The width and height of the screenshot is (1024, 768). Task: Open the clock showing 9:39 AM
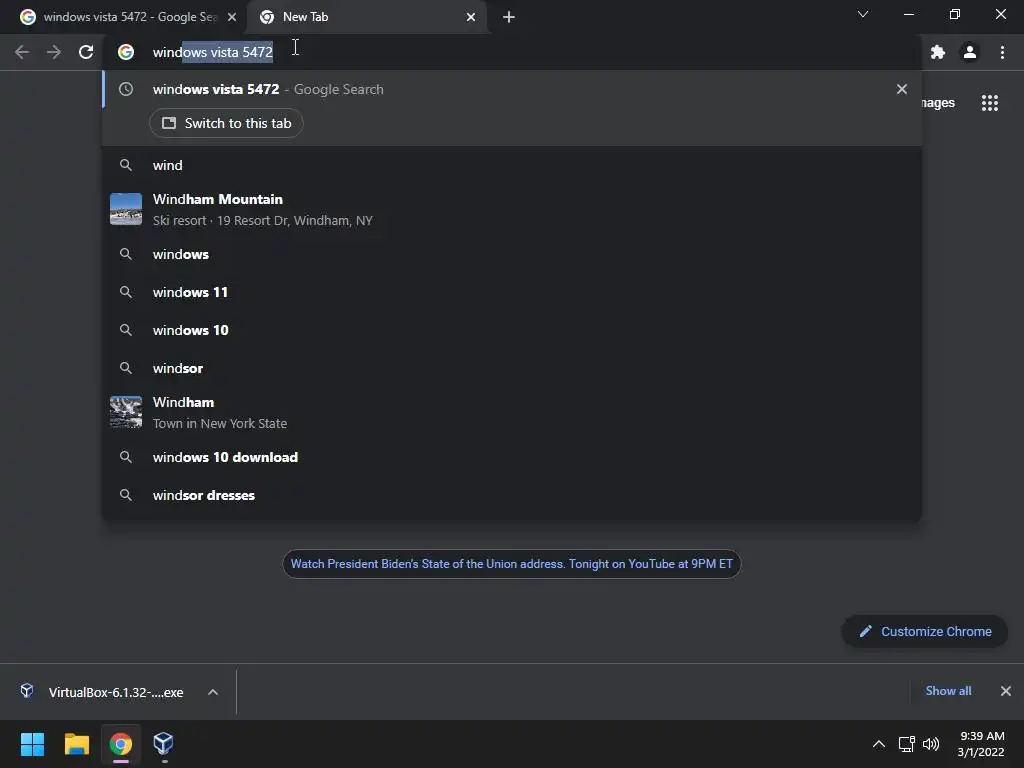pos(982,744)
